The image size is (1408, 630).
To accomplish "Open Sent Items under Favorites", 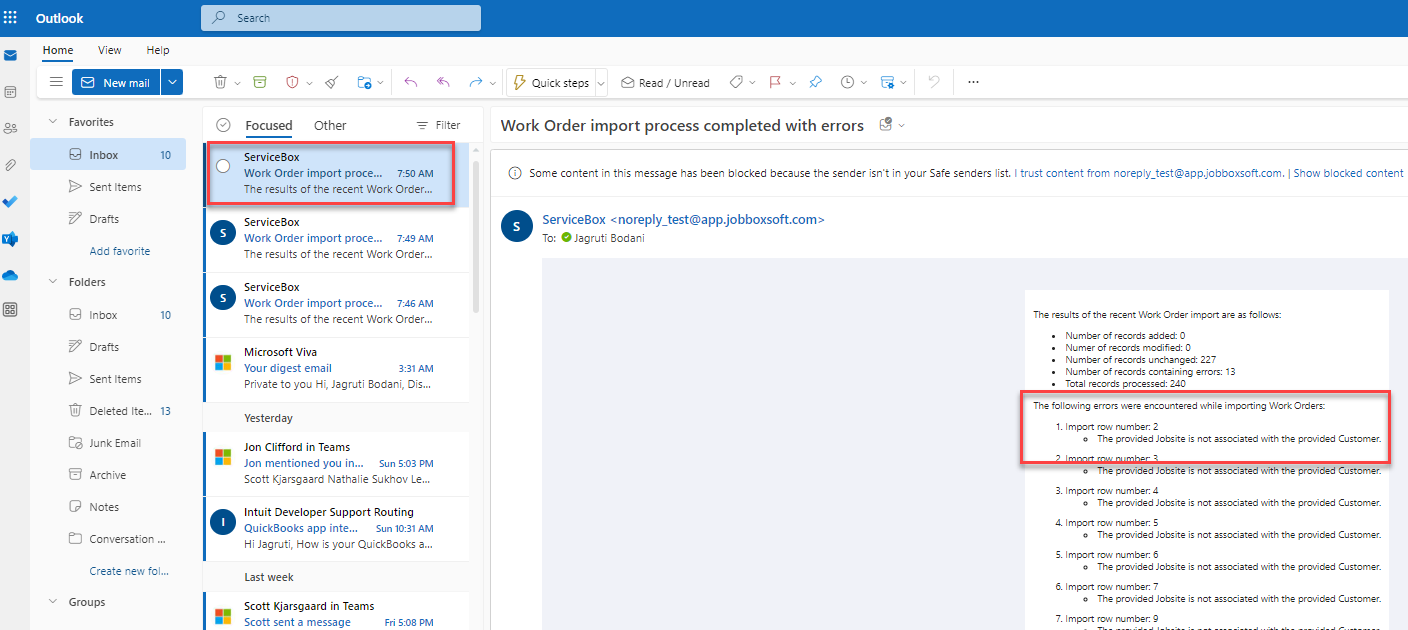I will pyautogui.click(x=108, y=187).
